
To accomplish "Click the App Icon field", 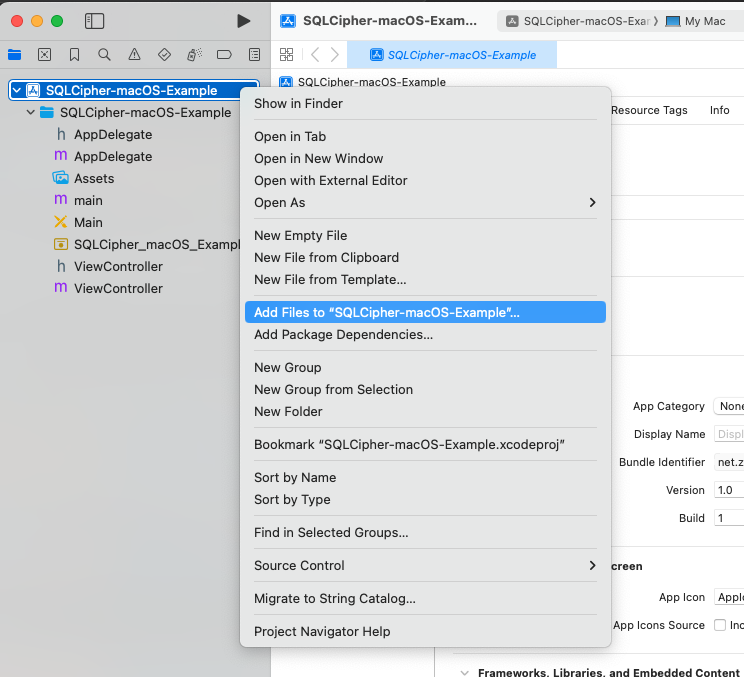I will click(729, 597).
